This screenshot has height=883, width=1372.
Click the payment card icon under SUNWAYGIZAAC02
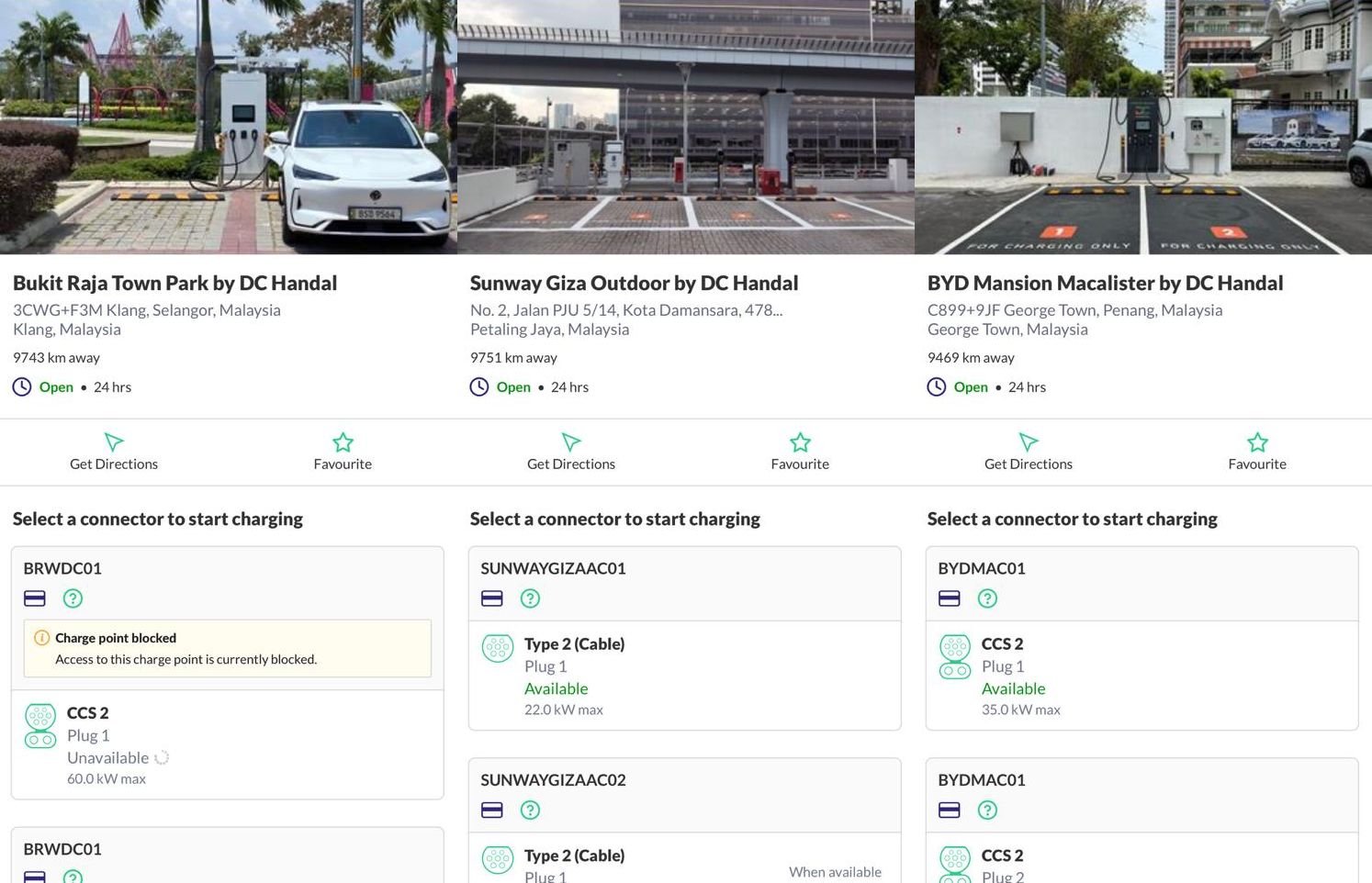[492, 810]
